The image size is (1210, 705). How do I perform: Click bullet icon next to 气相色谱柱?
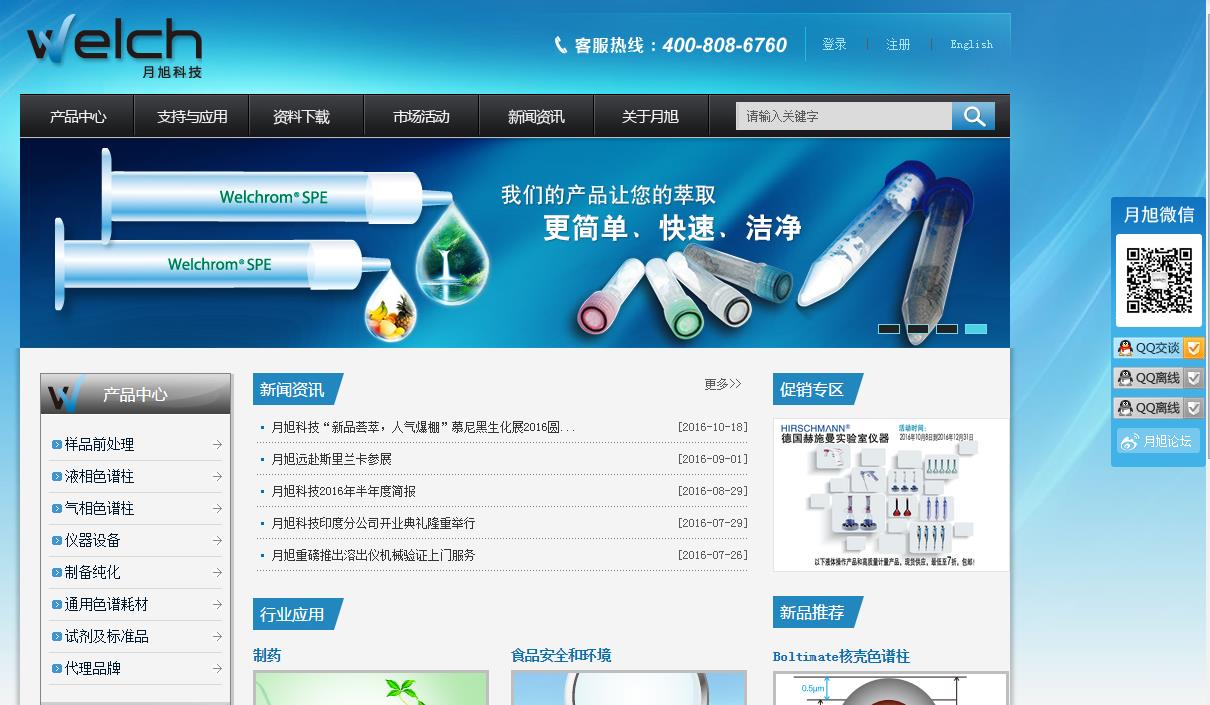point(57,508)
